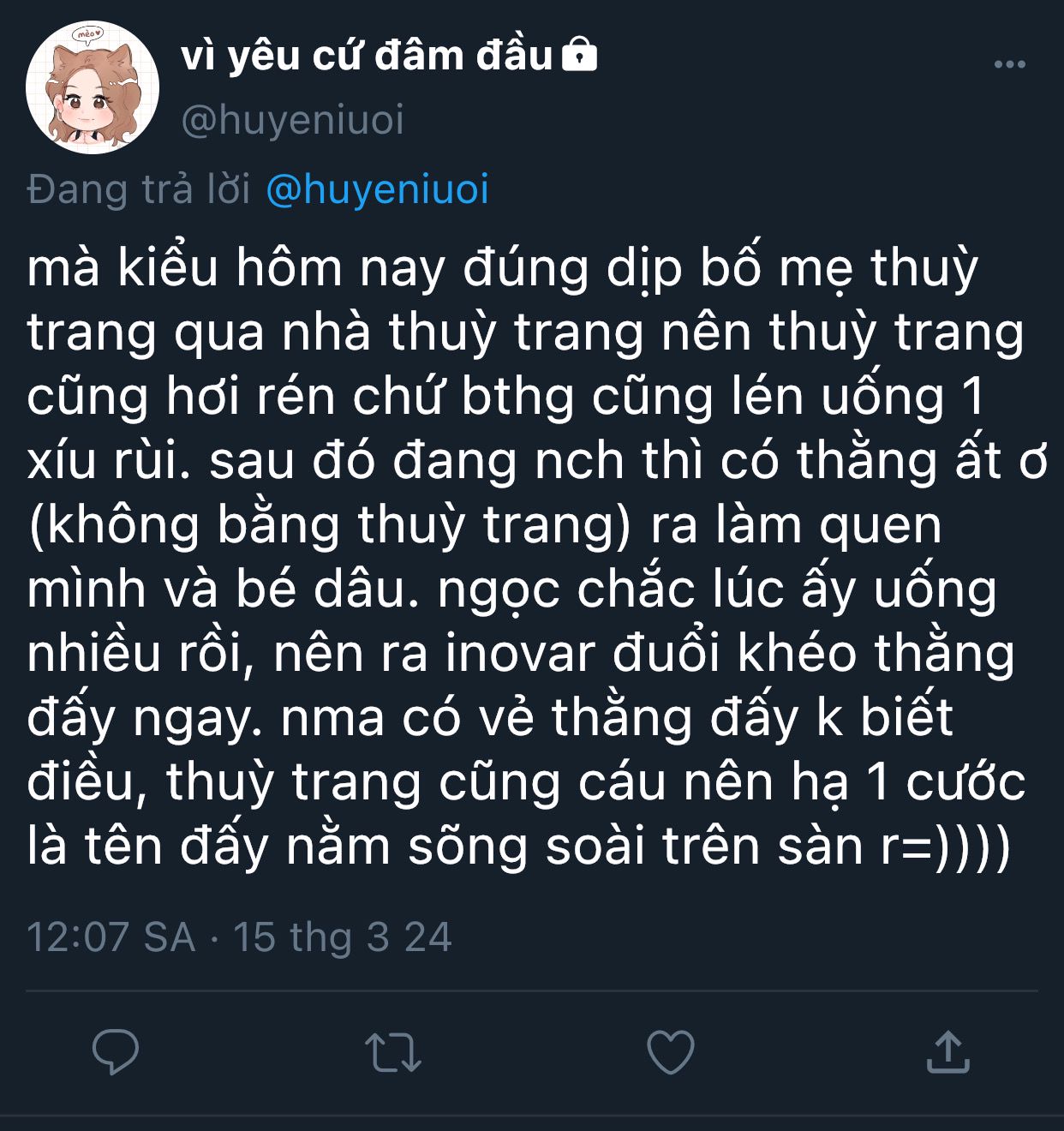Open the reply speech bubble icon
Image resolution: width=1064 pixels, height=1131 pixels.
(x=116, y=1052)
